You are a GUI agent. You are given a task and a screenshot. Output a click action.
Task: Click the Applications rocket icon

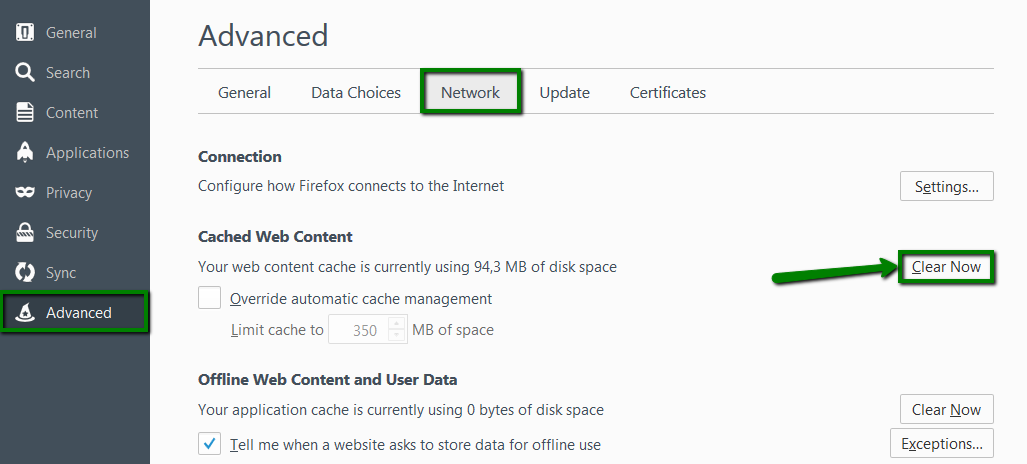(25, 152)
